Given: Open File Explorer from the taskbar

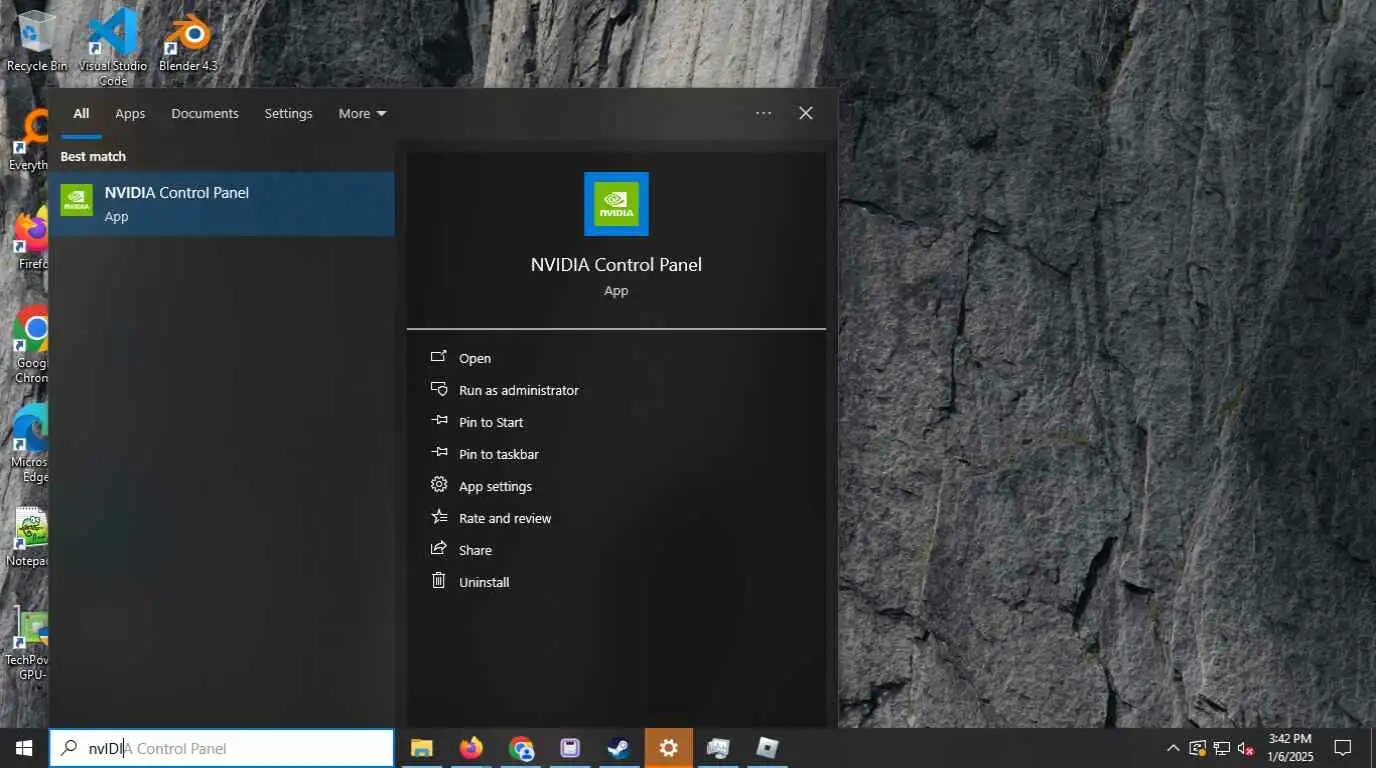Looking at the screenshot, I should [422, 748].
